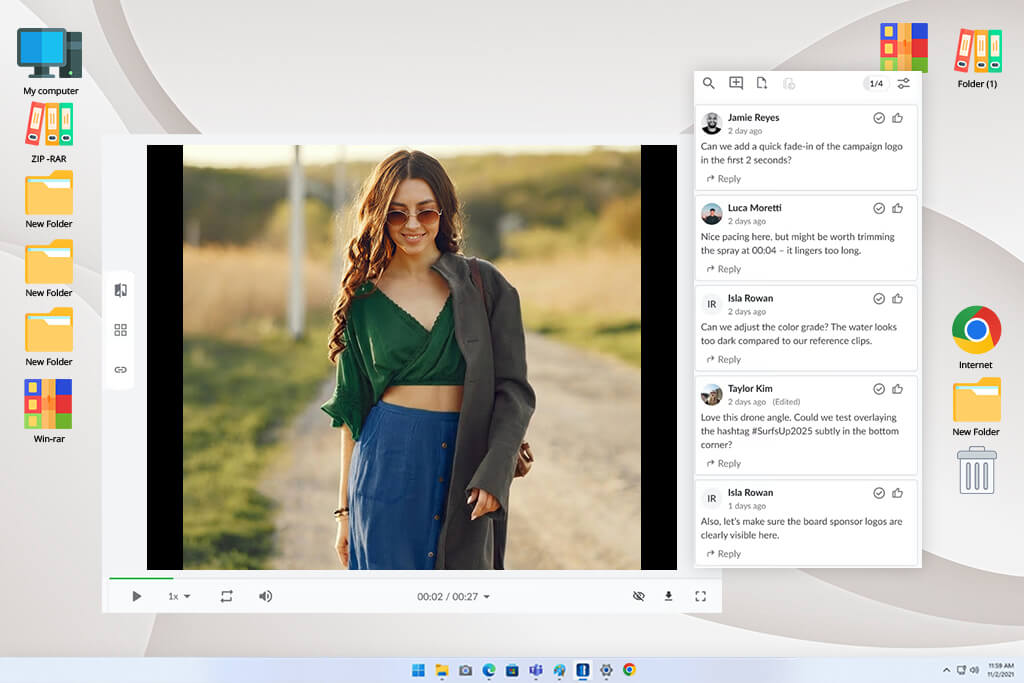Image resolution: width=1024 pixels, height=683 pixels.
Task: Resolve Isla Rowan sponsor logos comment
Action: click(x=879, y=493)
